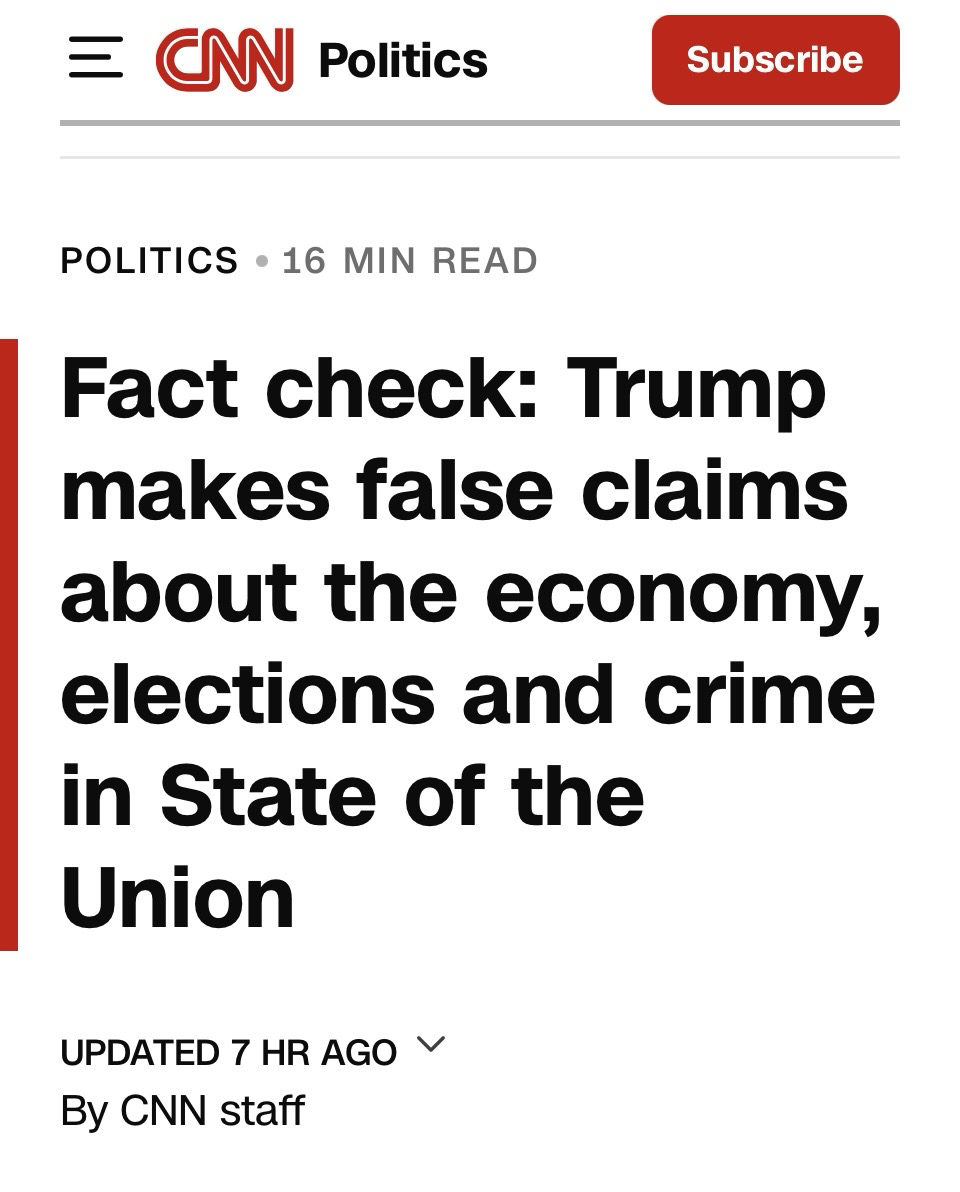Viewport: 960px width, 1192px height.
Task: Open the Politics section in header
Action: 402,61
